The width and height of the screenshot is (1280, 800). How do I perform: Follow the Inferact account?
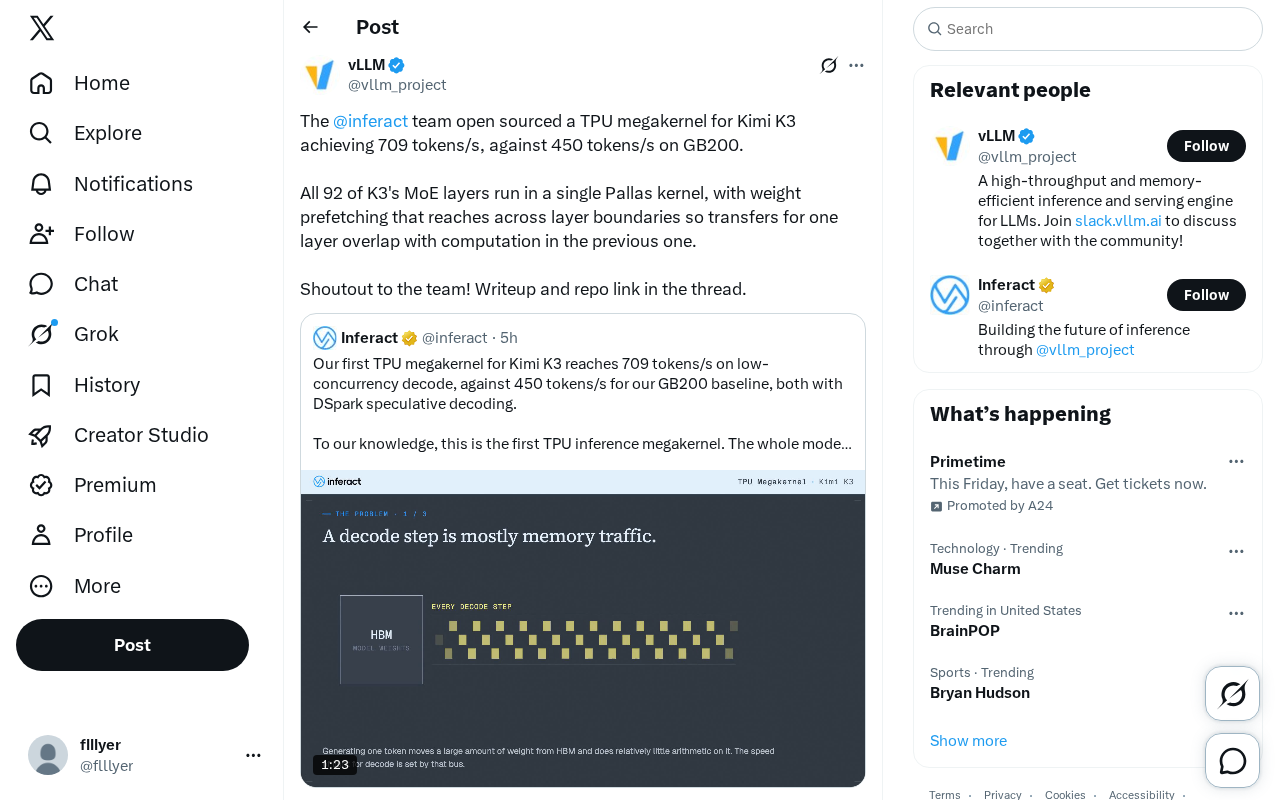1206,295
